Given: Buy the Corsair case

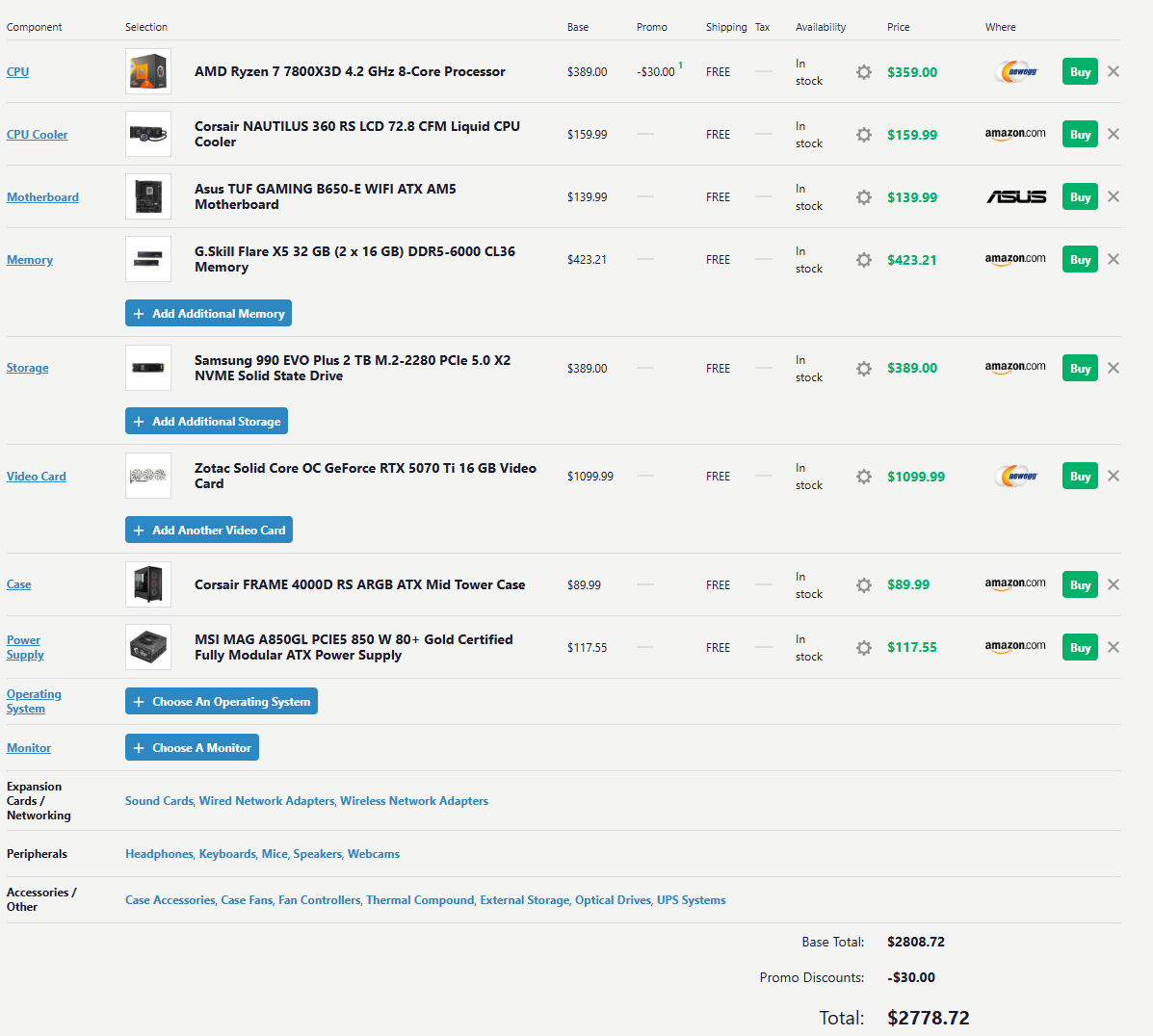Looking at the screenshot, I should 1080,585.
